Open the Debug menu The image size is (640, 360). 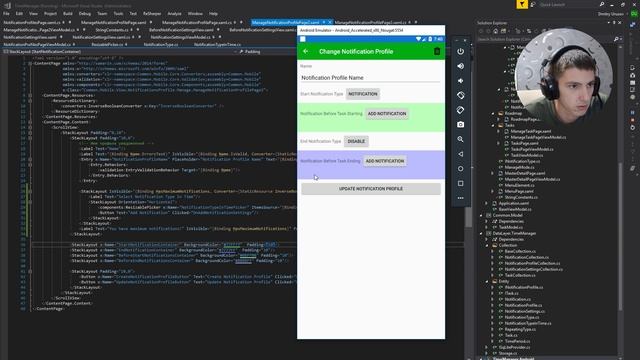point(85,13)
